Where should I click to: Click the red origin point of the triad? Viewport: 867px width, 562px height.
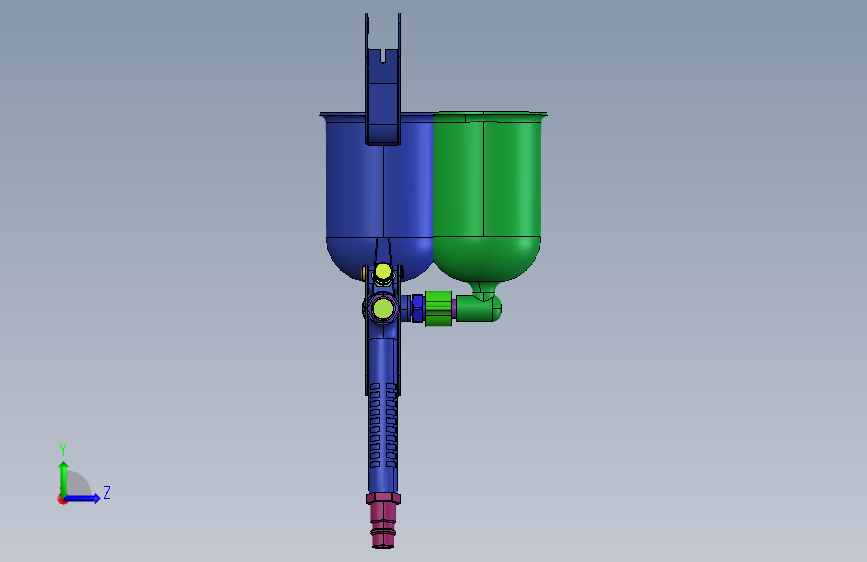[62, 499]
